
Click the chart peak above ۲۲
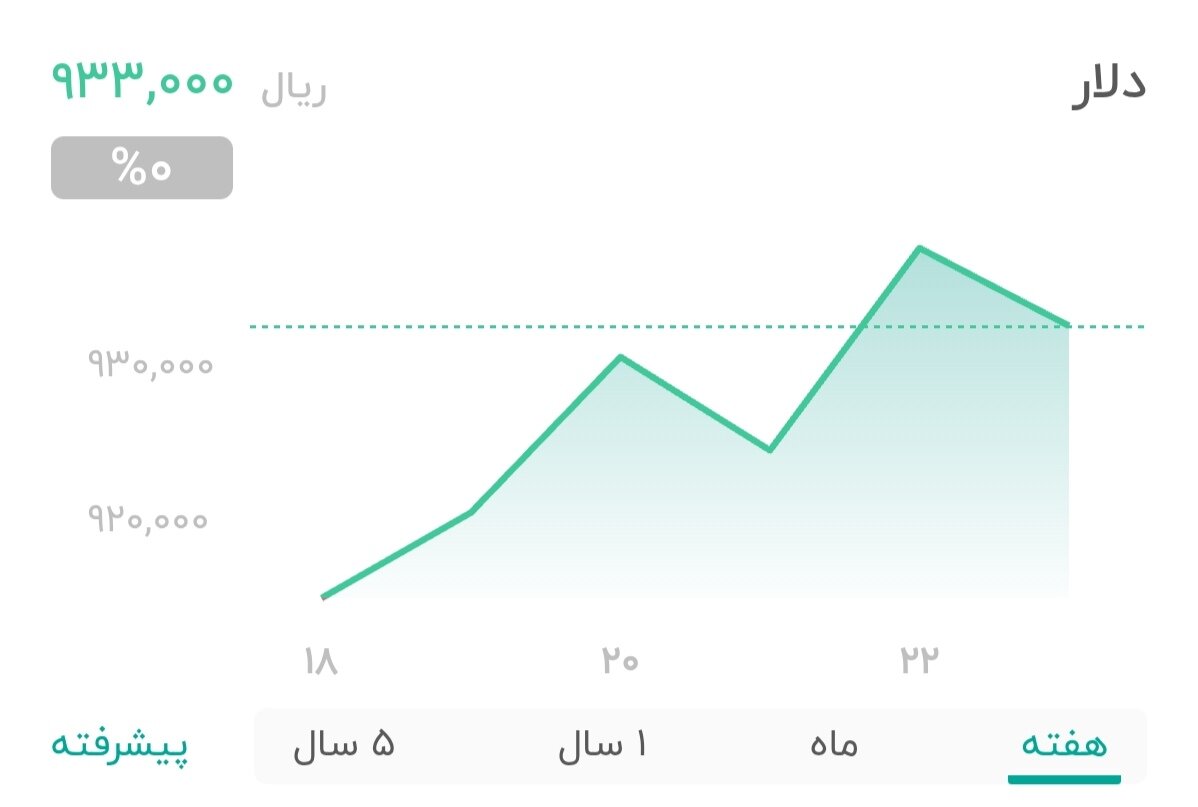[x=921, y=247]
